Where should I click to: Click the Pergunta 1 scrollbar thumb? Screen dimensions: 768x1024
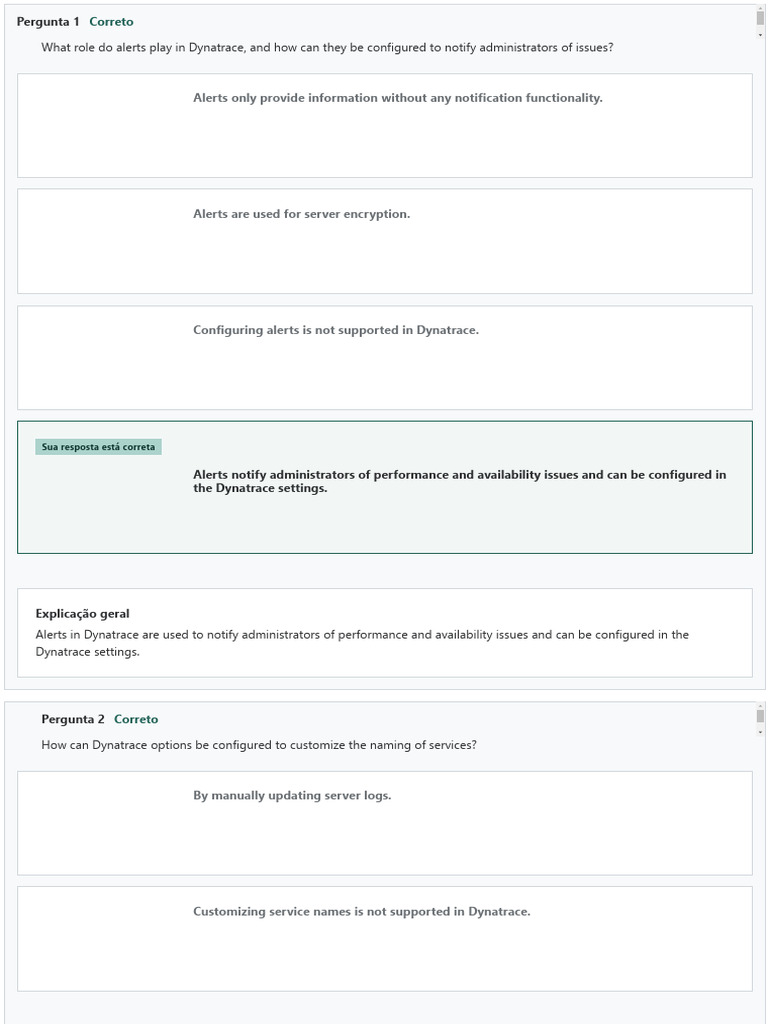click(760, 19)
